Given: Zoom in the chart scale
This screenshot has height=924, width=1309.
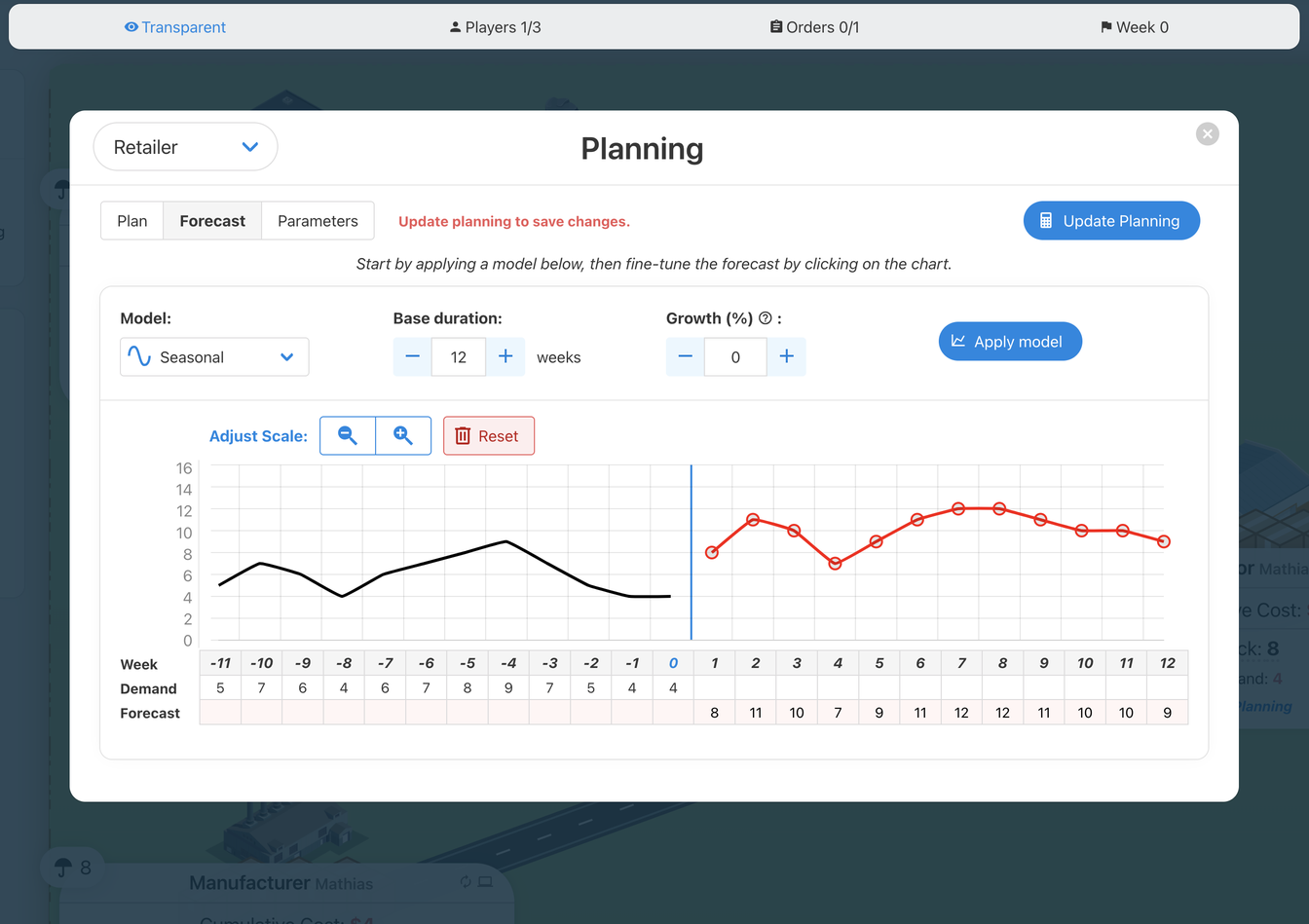Looking at the screenshot, I should click(403, 436).
